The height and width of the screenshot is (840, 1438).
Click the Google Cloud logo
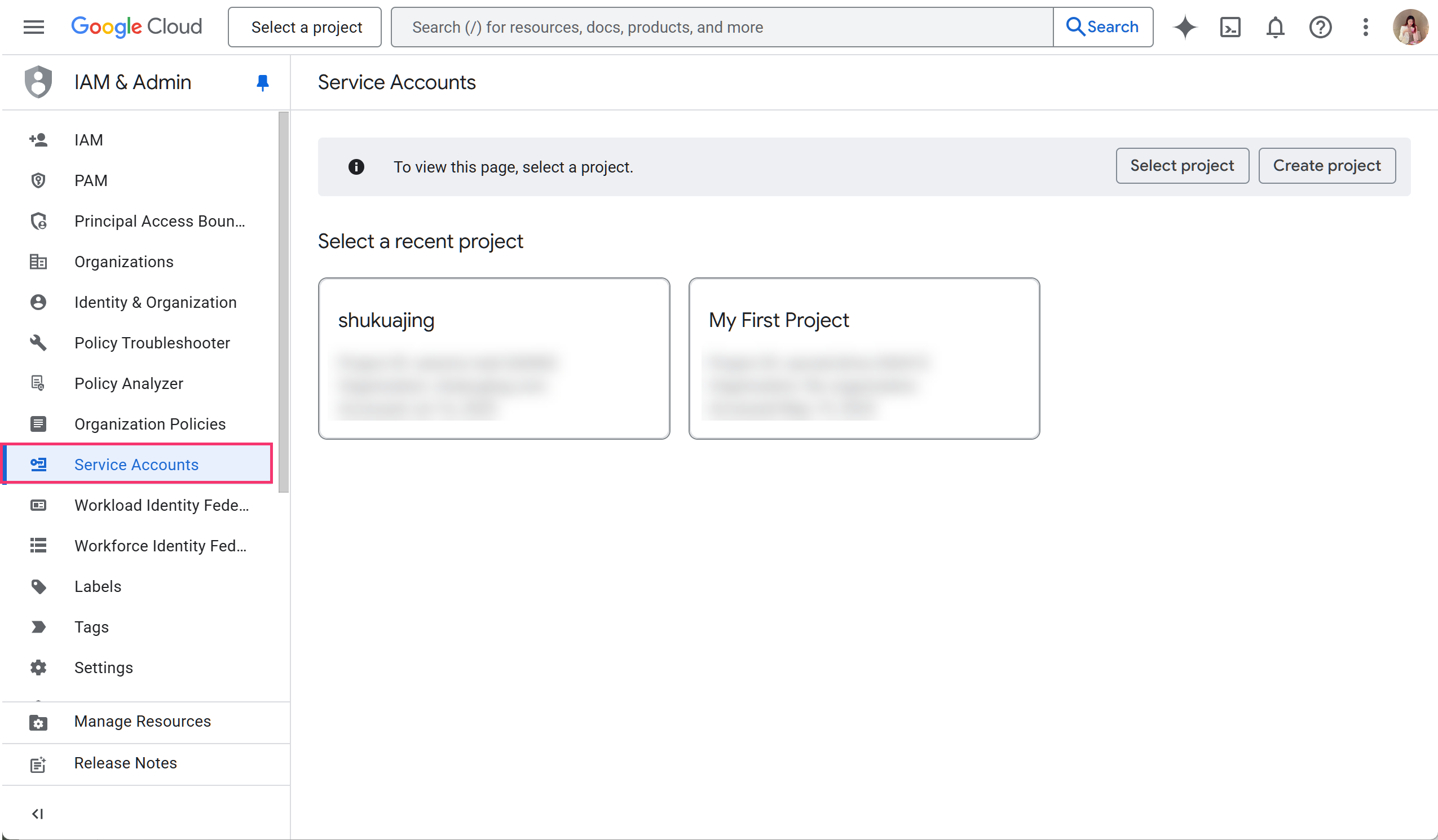pos(136,27)
